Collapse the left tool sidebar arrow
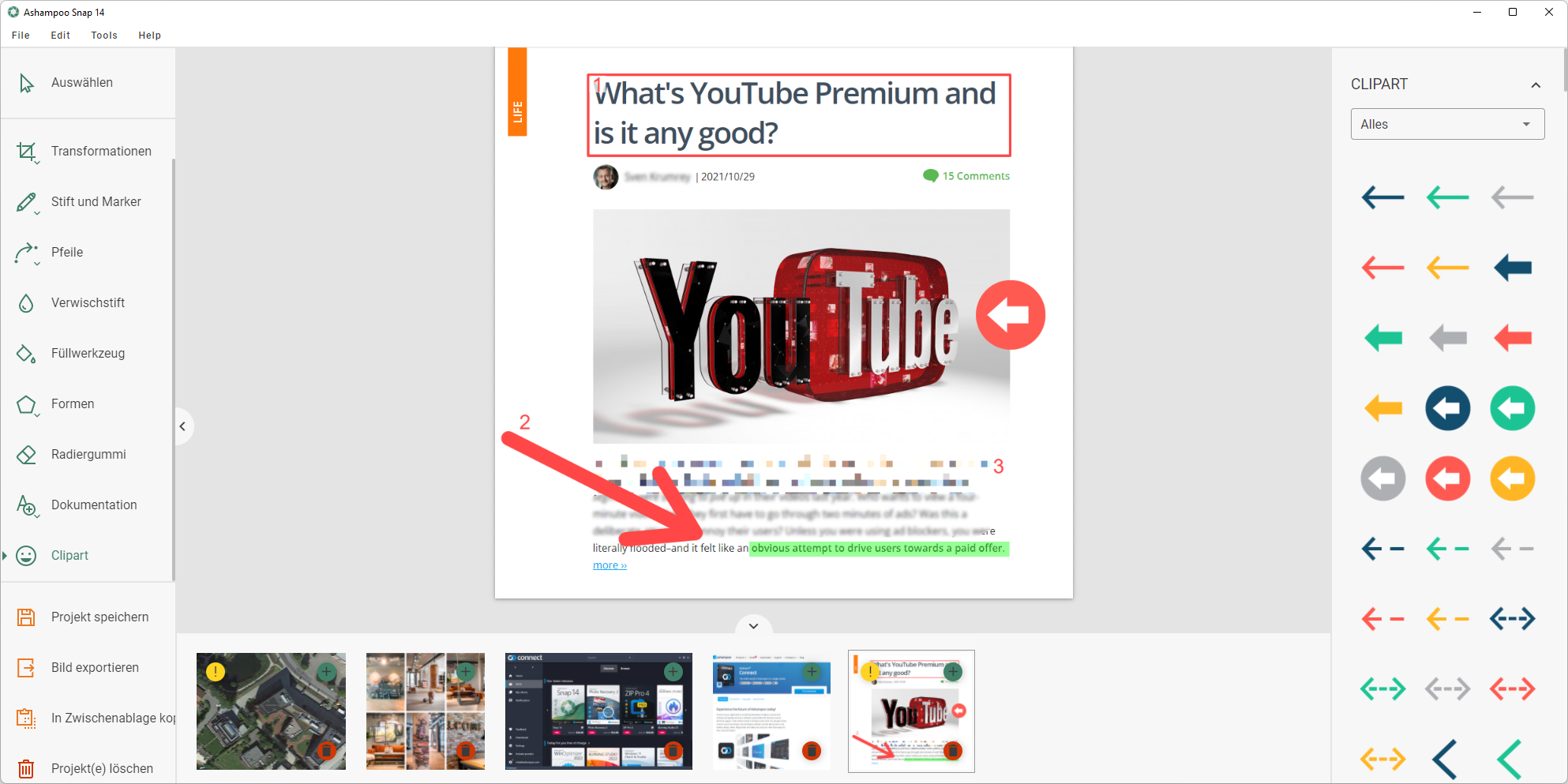 [182, 426]
